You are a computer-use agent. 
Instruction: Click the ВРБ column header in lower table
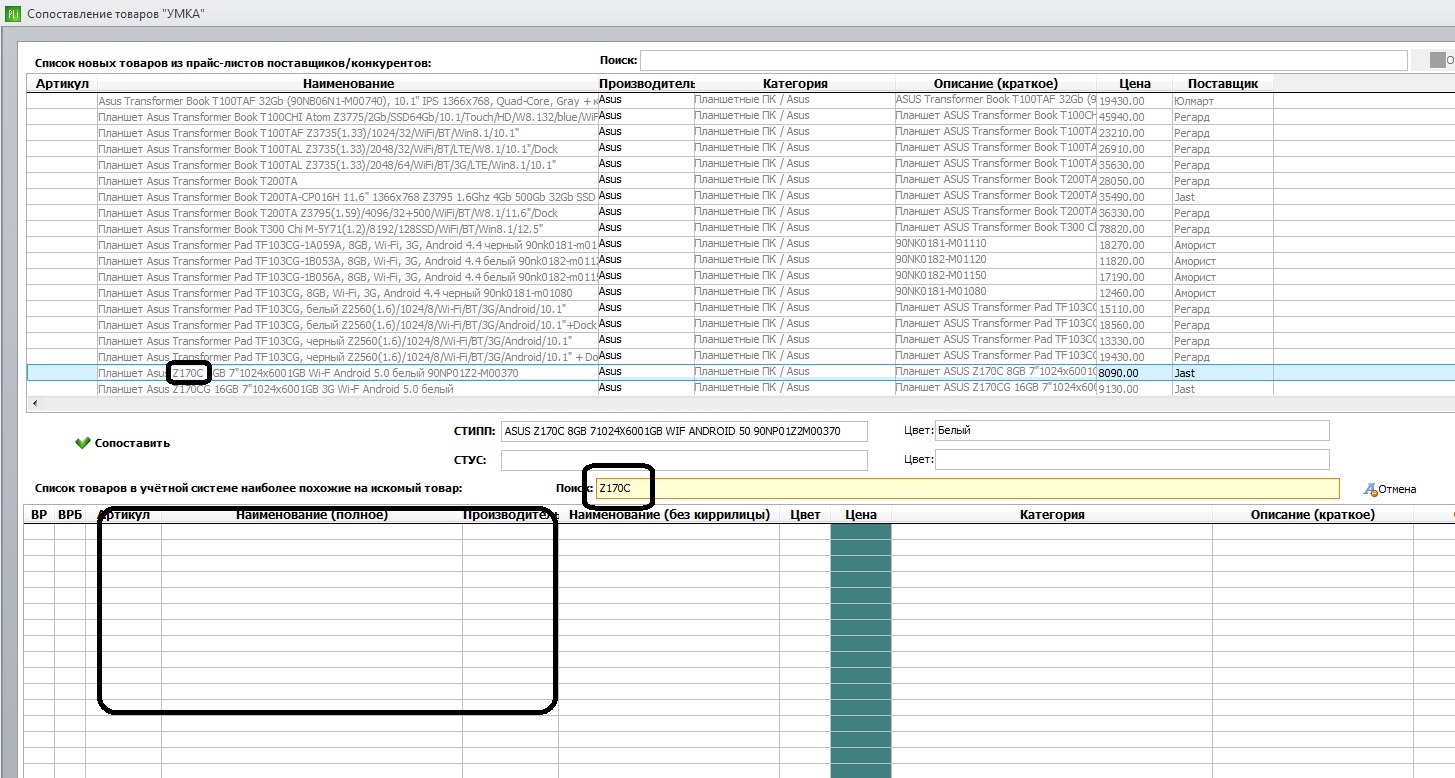click(70, 515)
